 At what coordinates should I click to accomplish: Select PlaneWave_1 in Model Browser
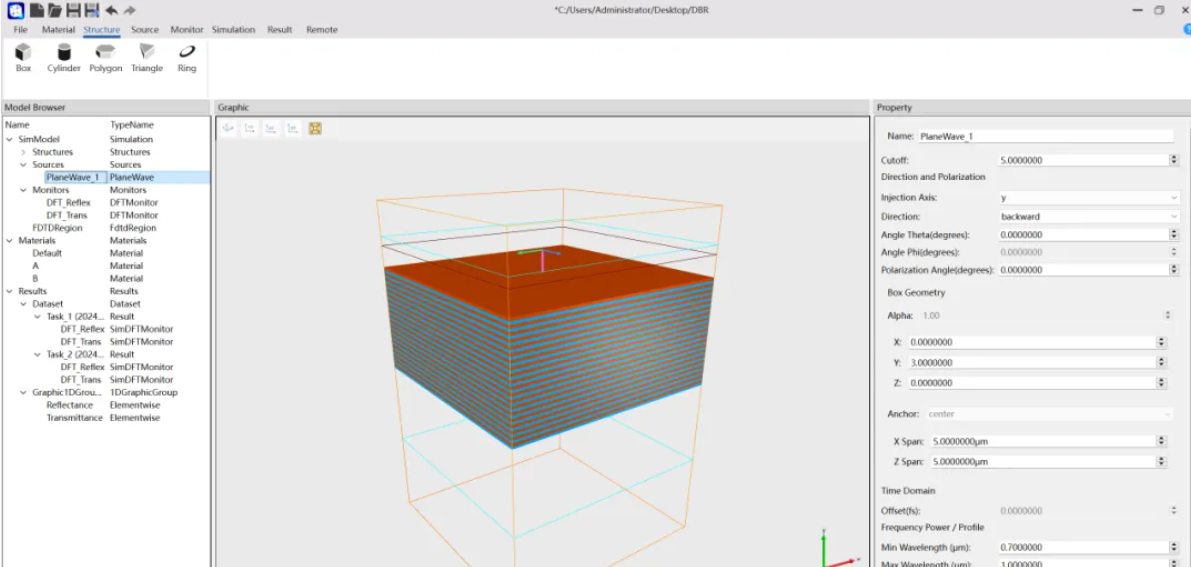click(x=72, y=177)
